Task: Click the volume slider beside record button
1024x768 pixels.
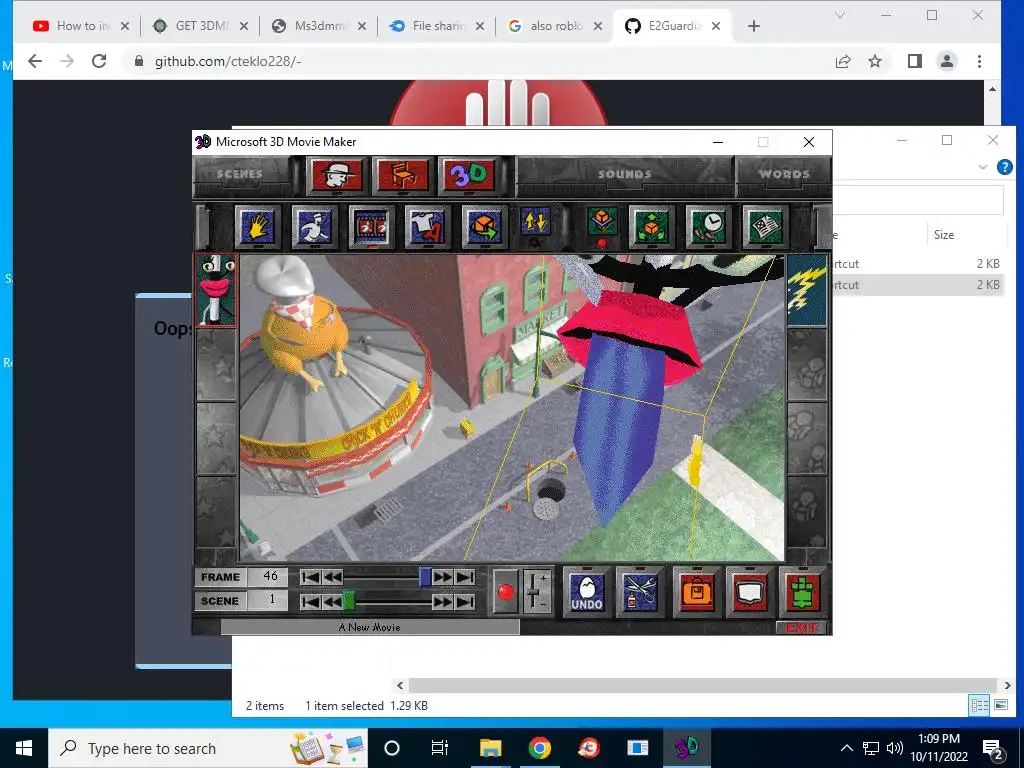Action: point(537,592)
